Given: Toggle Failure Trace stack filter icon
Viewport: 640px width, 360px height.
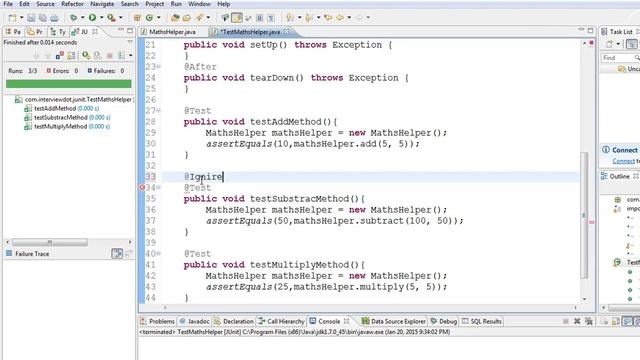Looking at the screenshot, I should click(117, 254).
